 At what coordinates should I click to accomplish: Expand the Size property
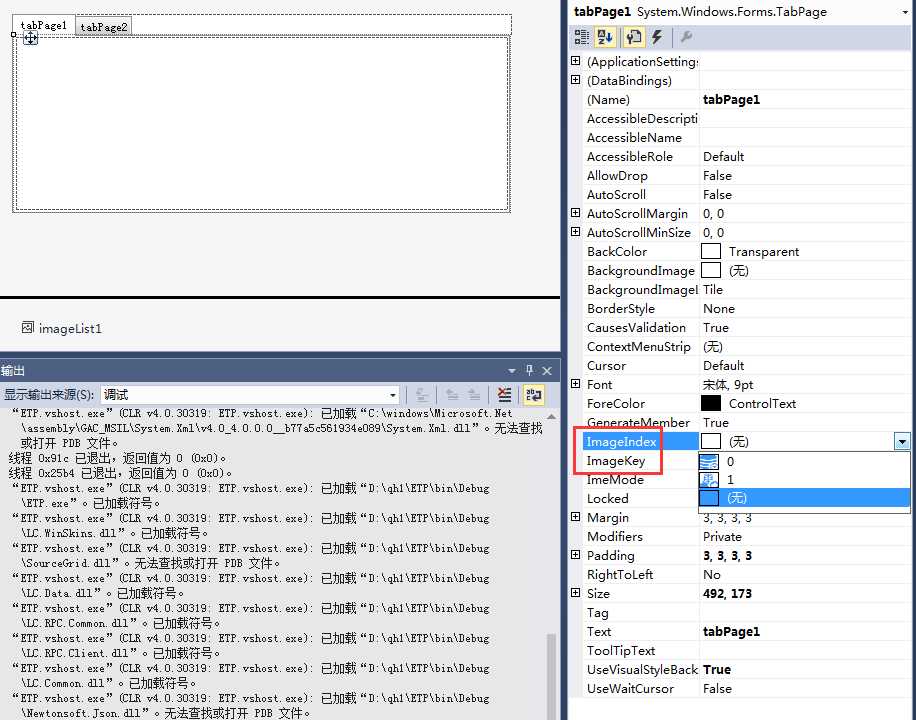pos(575,593)
